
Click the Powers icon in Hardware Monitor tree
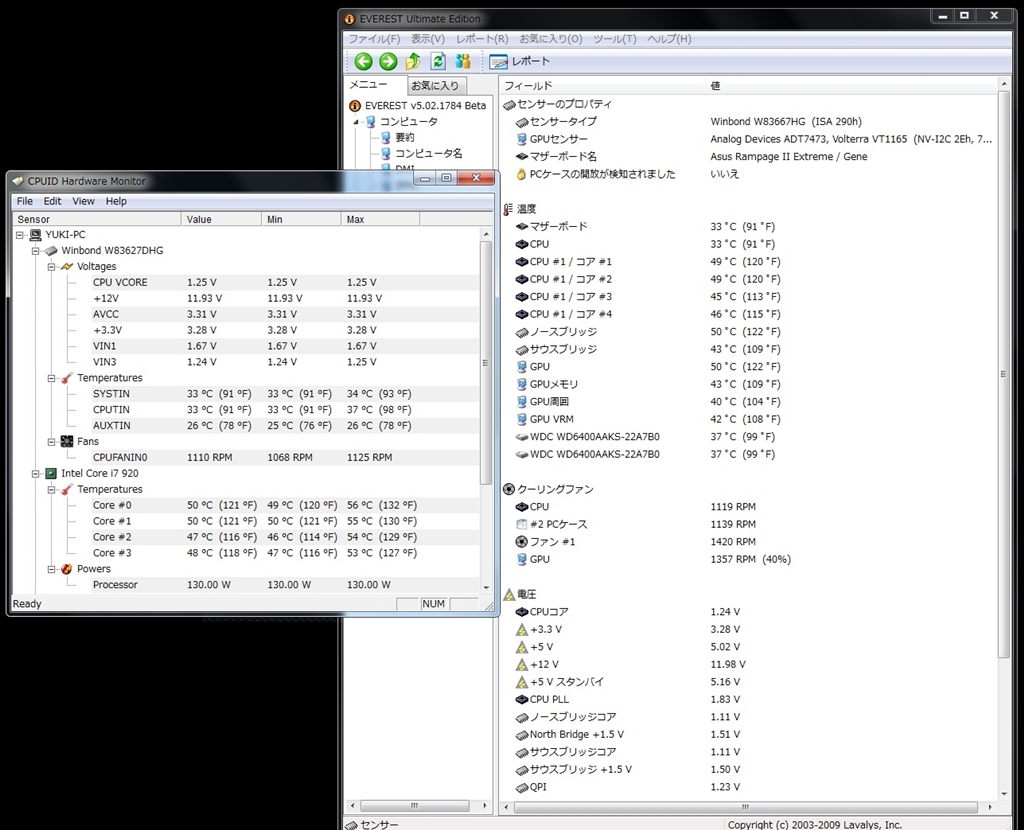click(66, 569)
